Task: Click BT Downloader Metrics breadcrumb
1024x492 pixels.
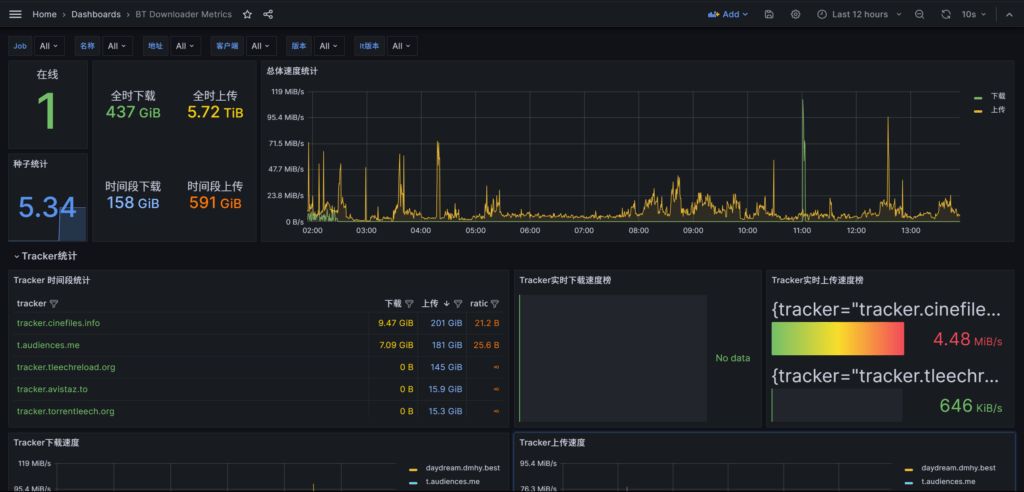Action: (x=184, y=14)
